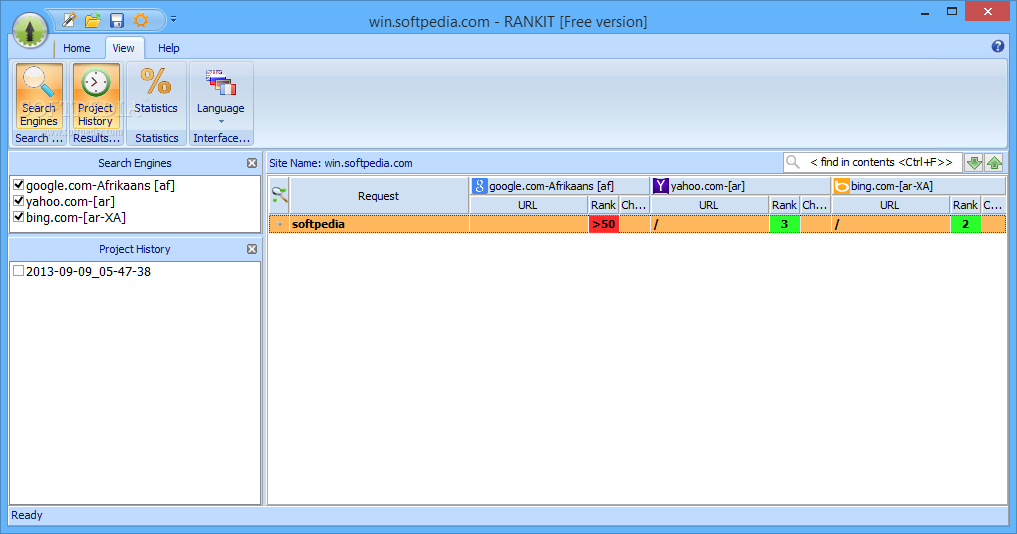Image resolution: width=1017 pixels, height=534 pixels.
Task: Click the red >50 rank cell
Action: pyautogui.click(x=603, y=224)
